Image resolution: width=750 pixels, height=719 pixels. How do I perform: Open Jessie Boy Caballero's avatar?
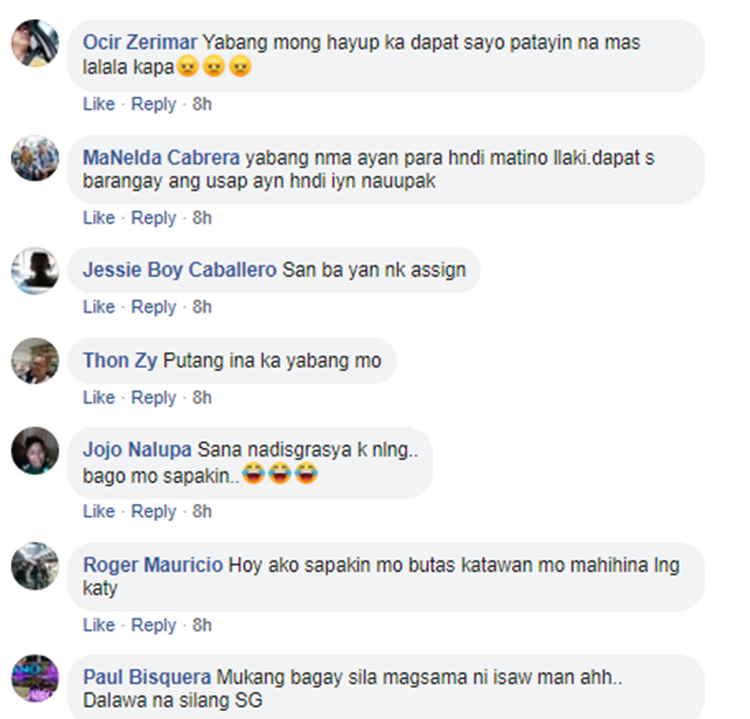coord(35,271)
